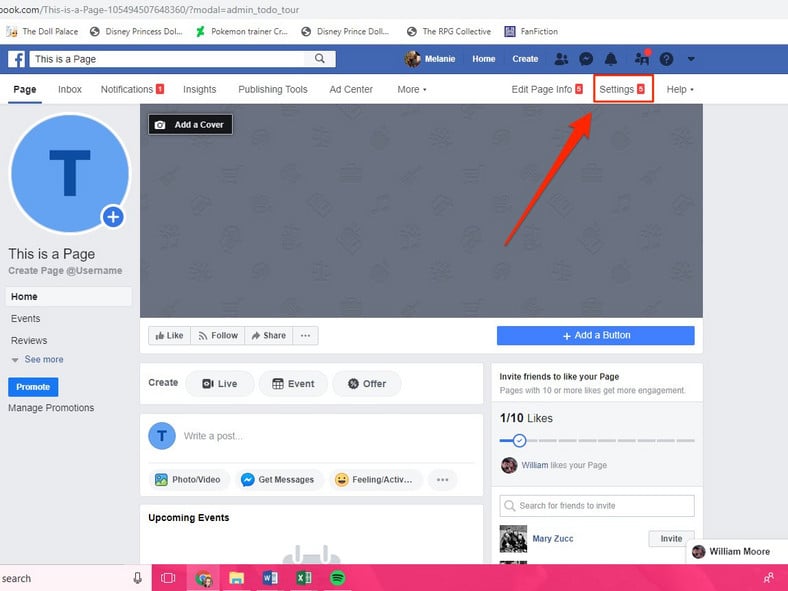
Task: Open Reviews in left sidebar
Action: click(x=29, y=341)
